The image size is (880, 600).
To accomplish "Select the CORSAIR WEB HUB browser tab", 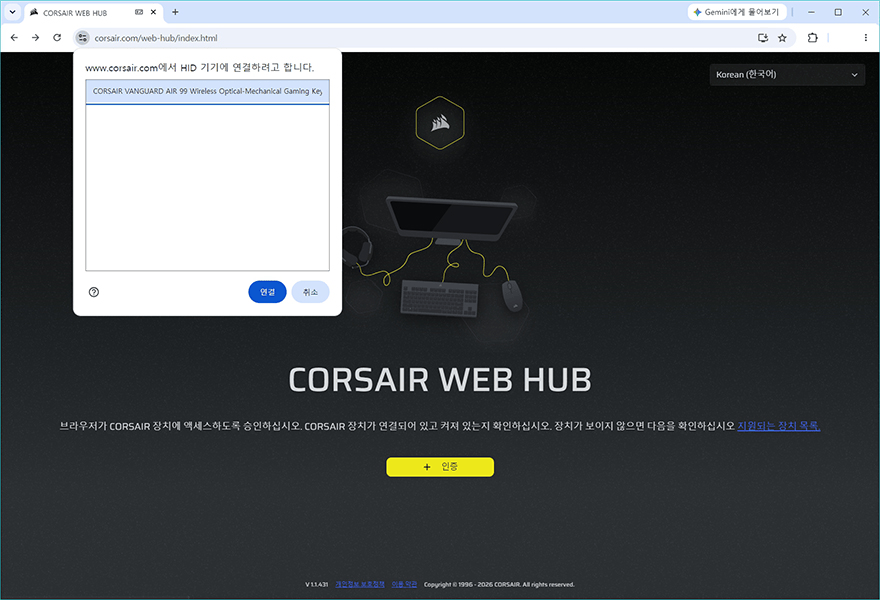I will point(93,12).
